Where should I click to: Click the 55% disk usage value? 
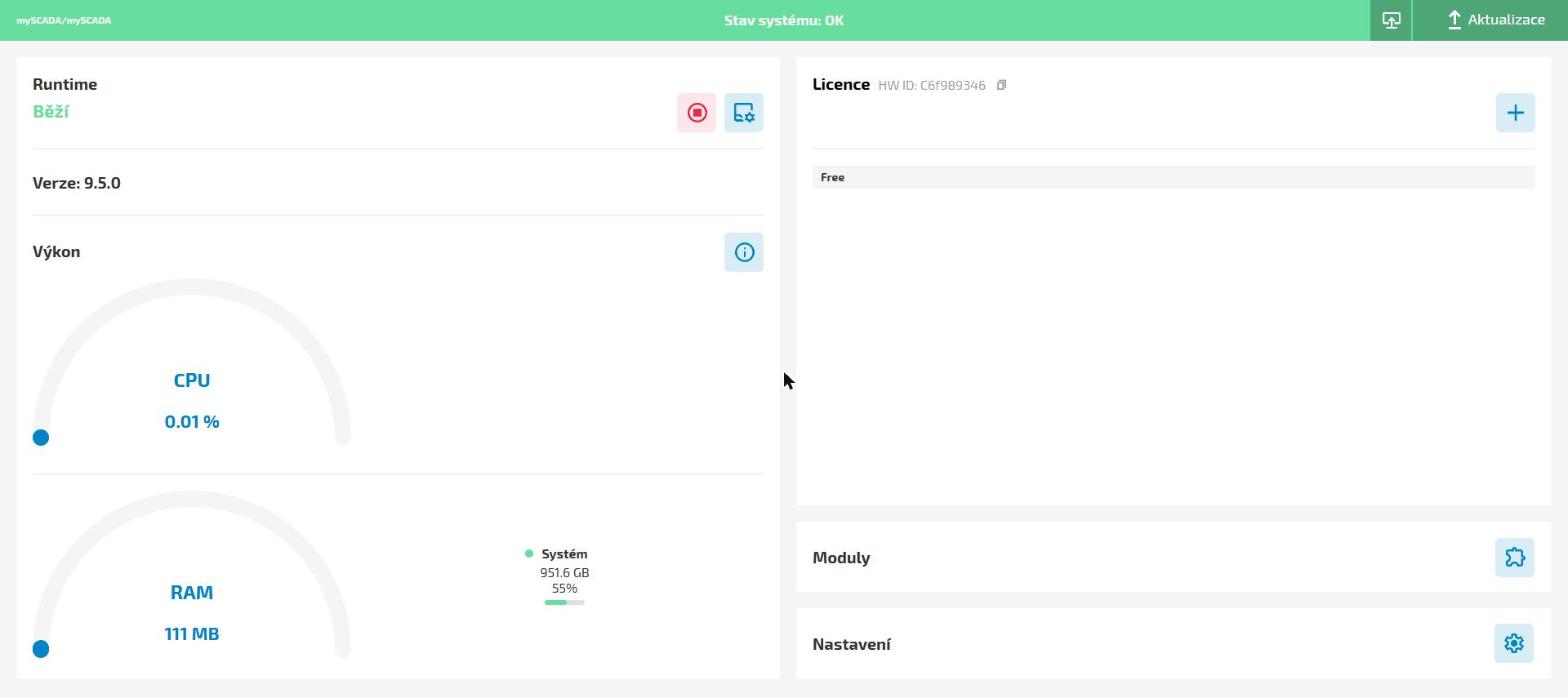tap(564, 589)
